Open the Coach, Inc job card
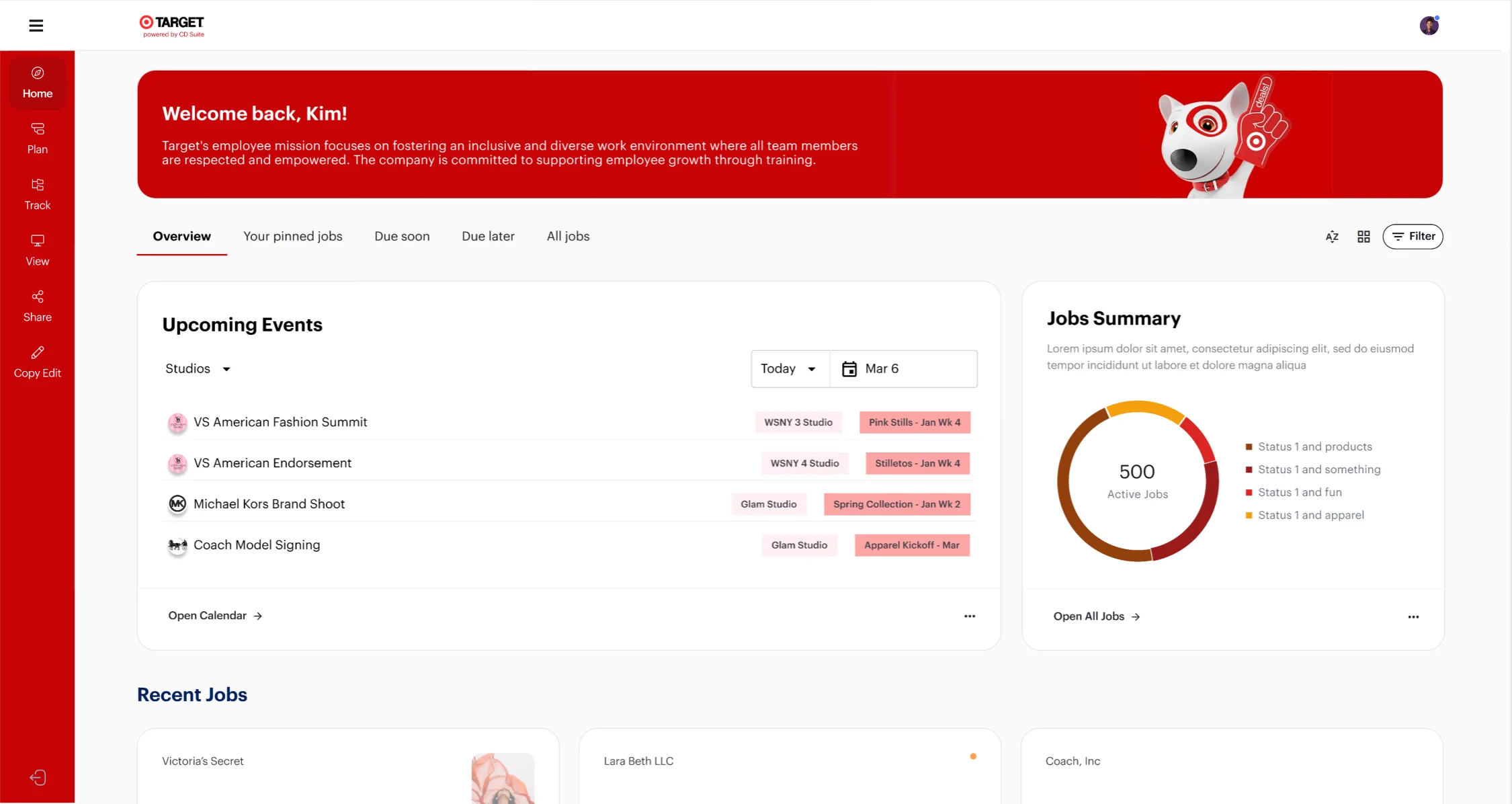 [x=1232, y=766]
